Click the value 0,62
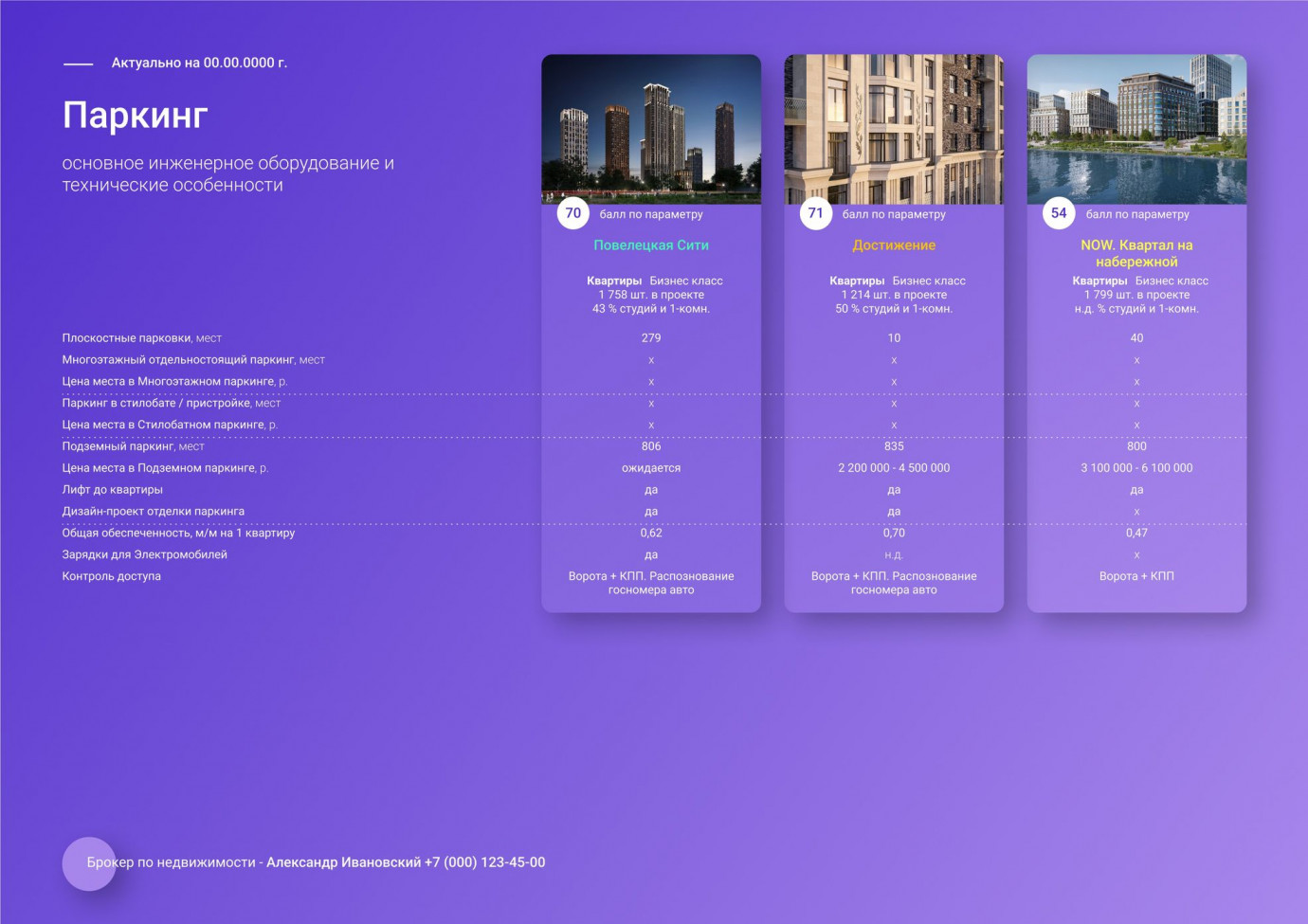1308x924 pixels. 651,534
